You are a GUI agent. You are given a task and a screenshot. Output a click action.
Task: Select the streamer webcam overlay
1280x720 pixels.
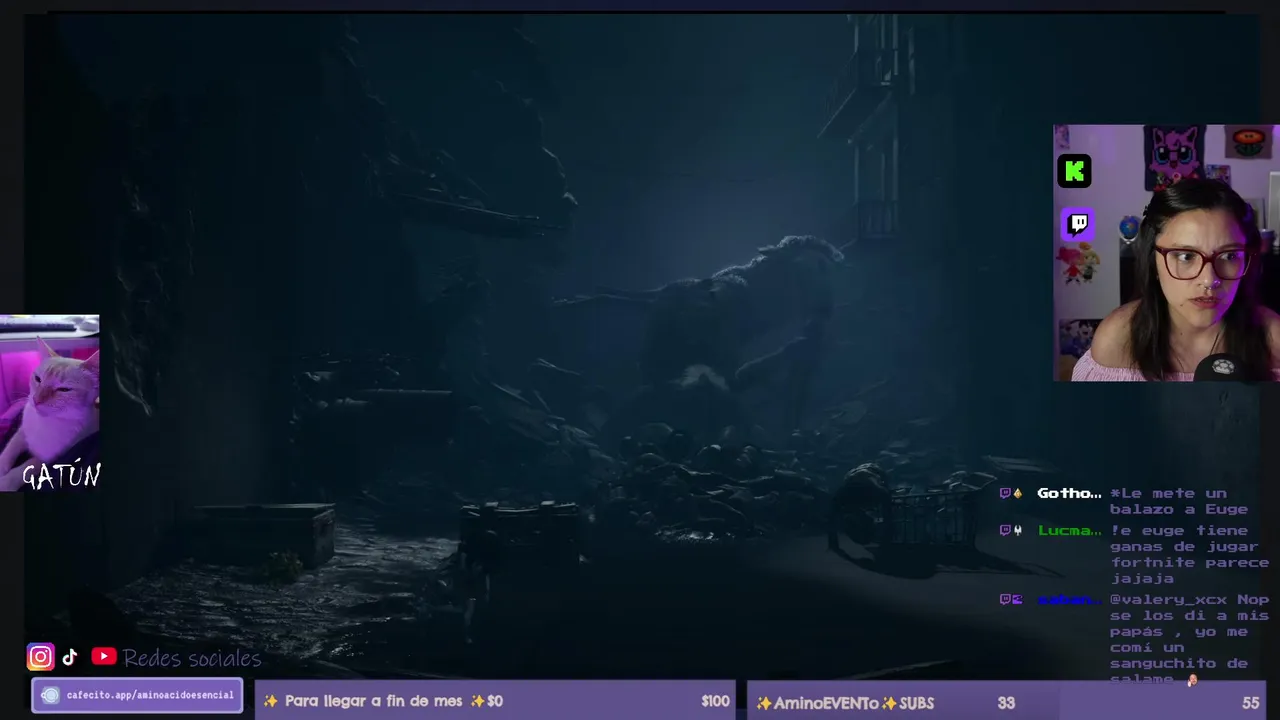(1166, 253)
